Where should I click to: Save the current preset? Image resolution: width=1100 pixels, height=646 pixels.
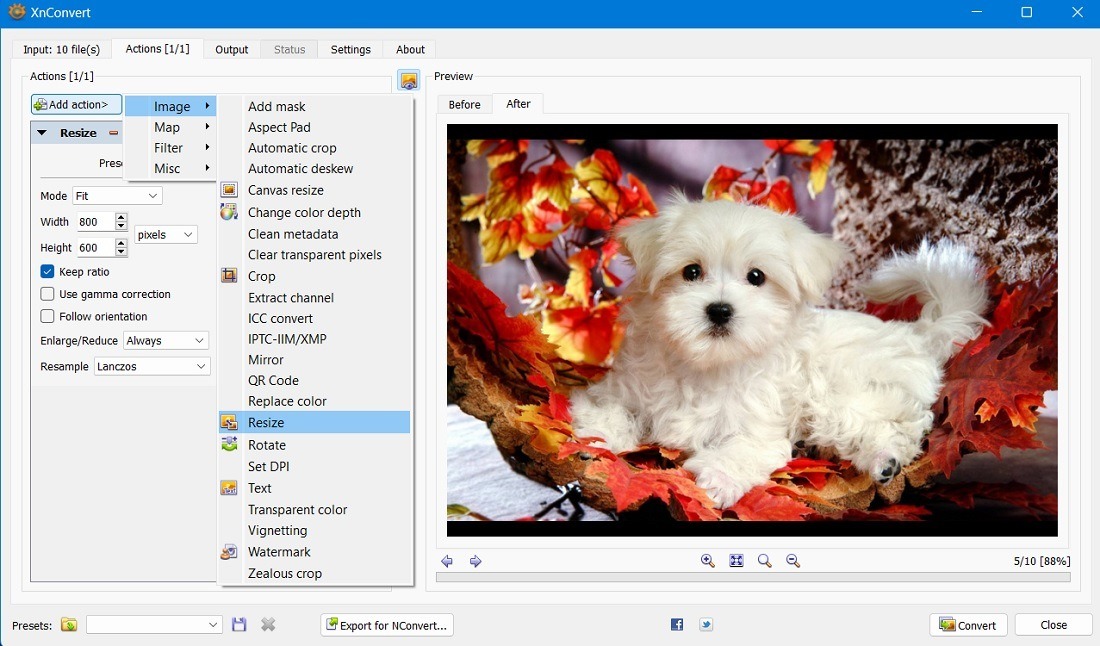coord(239,624)
